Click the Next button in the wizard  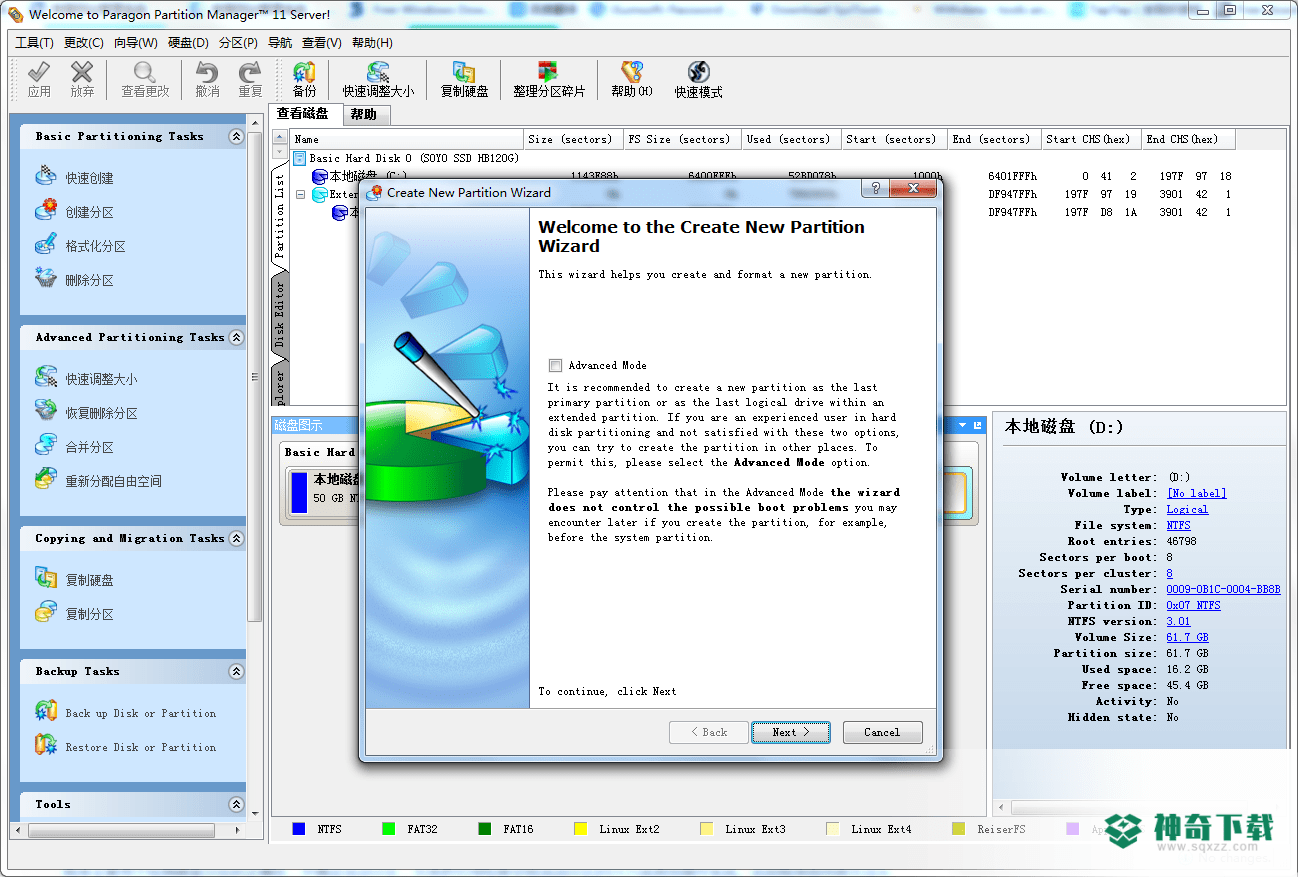(x=791, y=732)
